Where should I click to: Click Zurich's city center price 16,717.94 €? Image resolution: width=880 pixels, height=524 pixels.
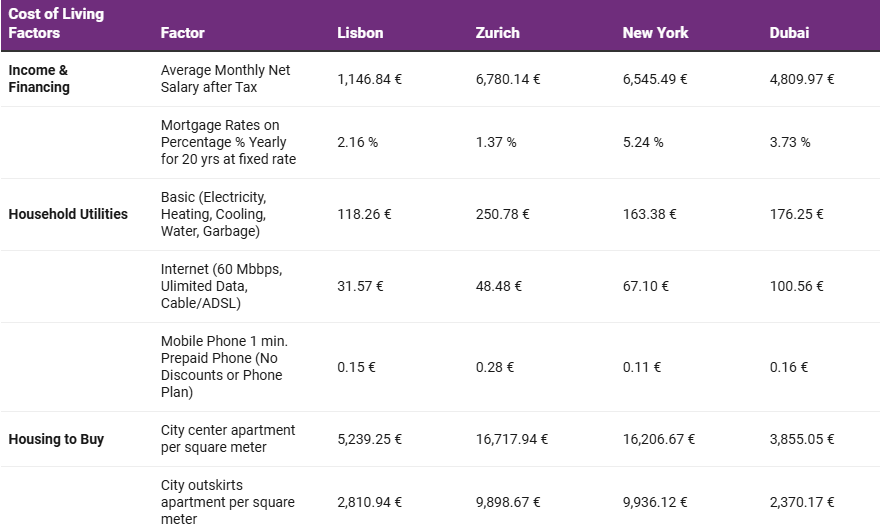[511, 439]
